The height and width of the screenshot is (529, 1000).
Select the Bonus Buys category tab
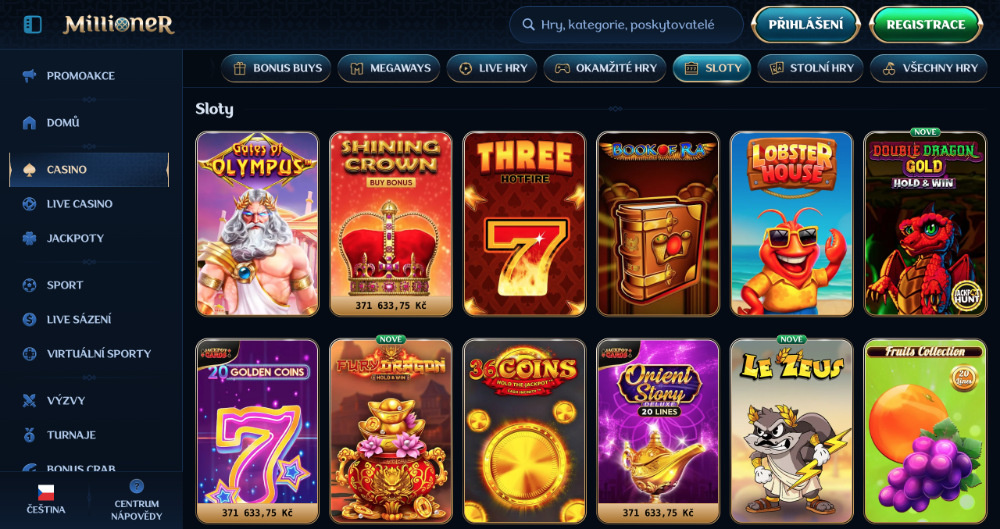[x=276, y=68]
